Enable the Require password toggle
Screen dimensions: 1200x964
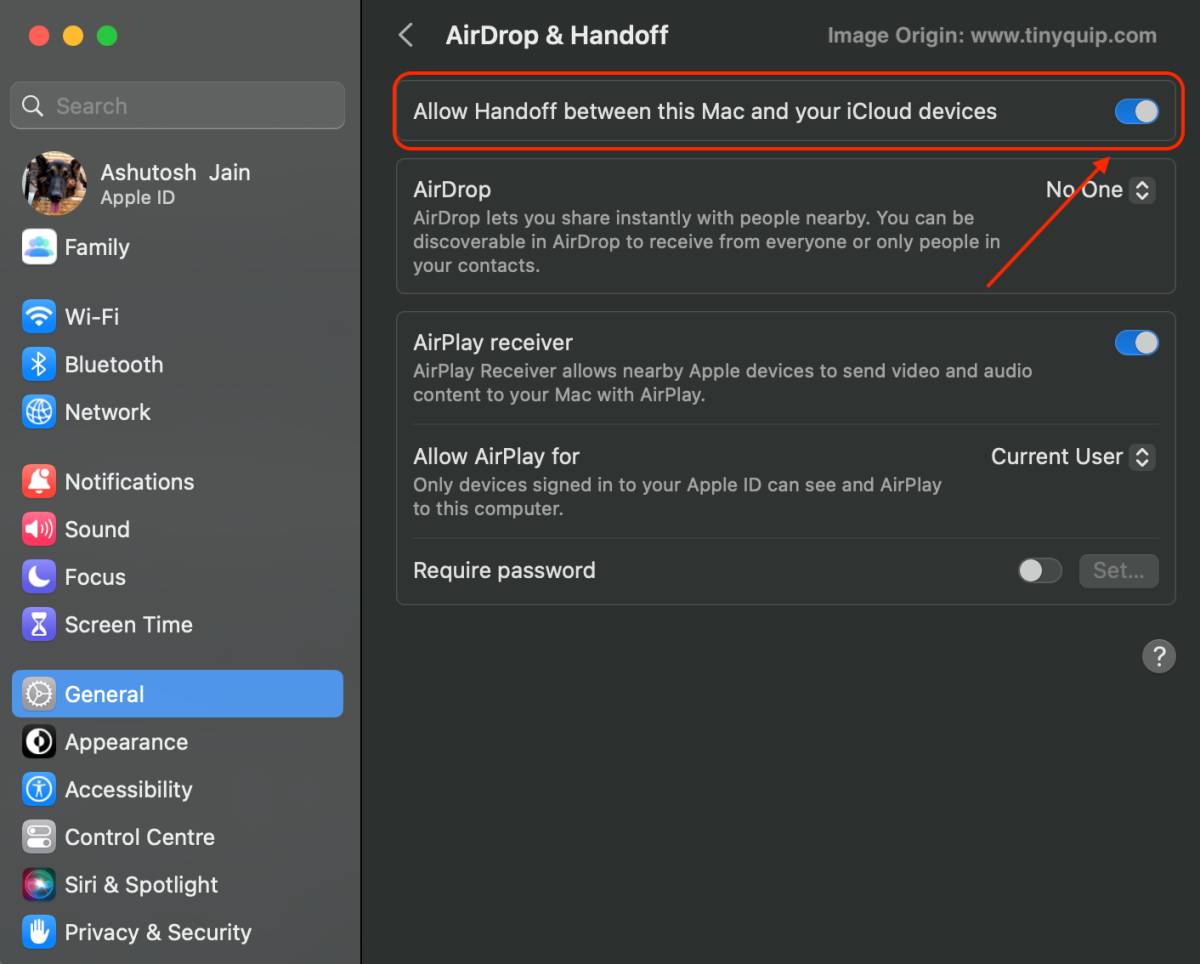point(1039,571)
